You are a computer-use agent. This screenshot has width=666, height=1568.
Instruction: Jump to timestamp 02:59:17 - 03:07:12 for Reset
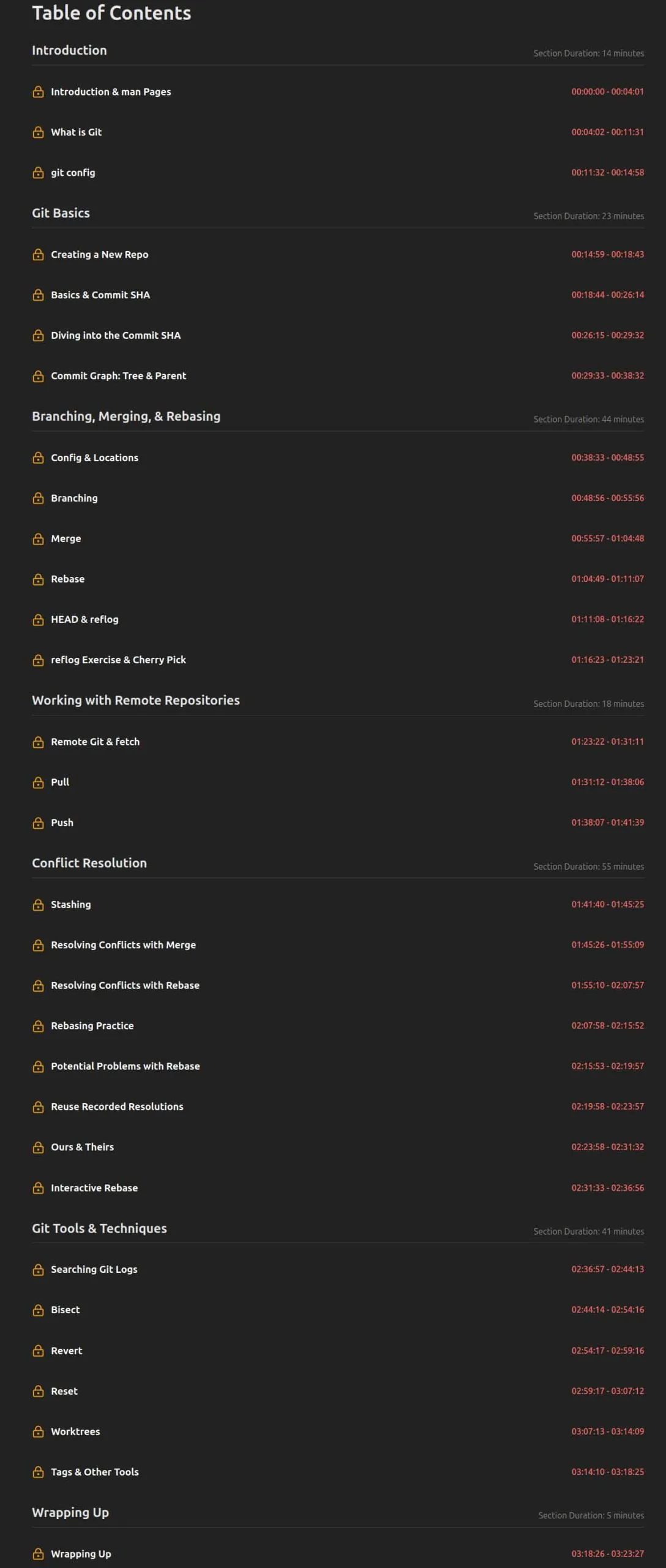click(x=607, y=1390)
